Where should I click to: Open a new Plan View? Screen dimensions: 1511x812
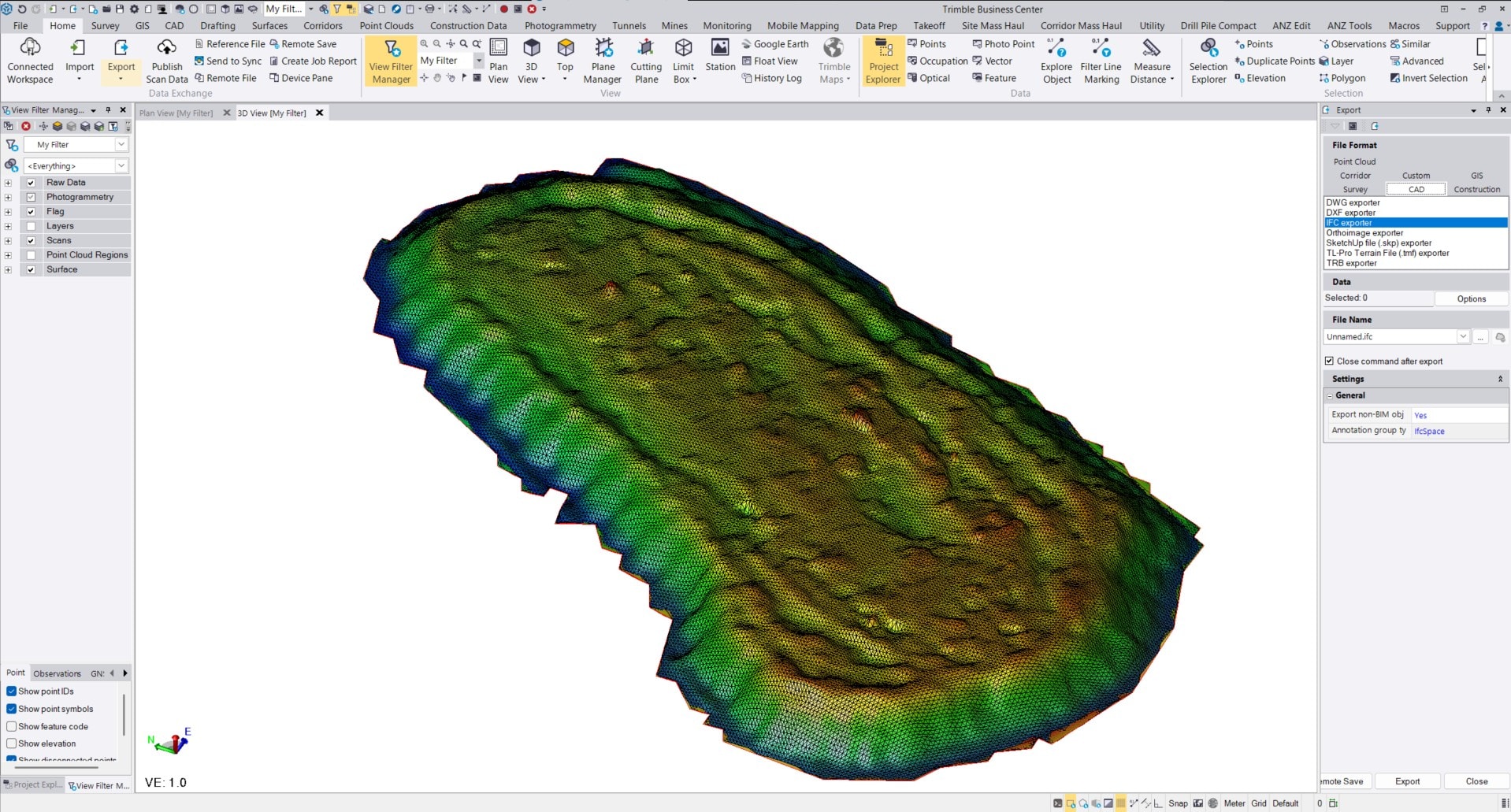point(498,61)
